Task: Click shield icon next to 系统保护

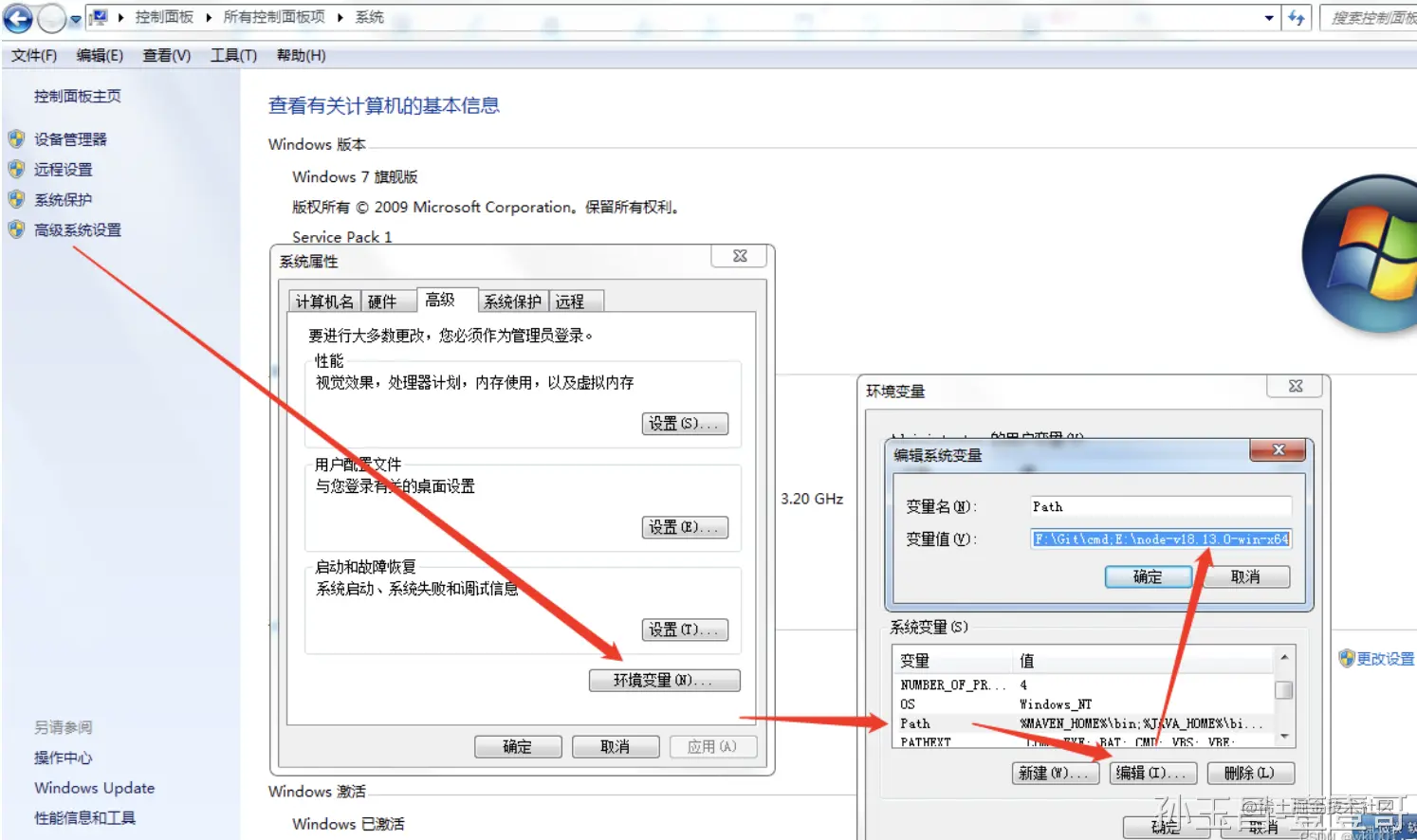Action: click(x=16, y=200)
